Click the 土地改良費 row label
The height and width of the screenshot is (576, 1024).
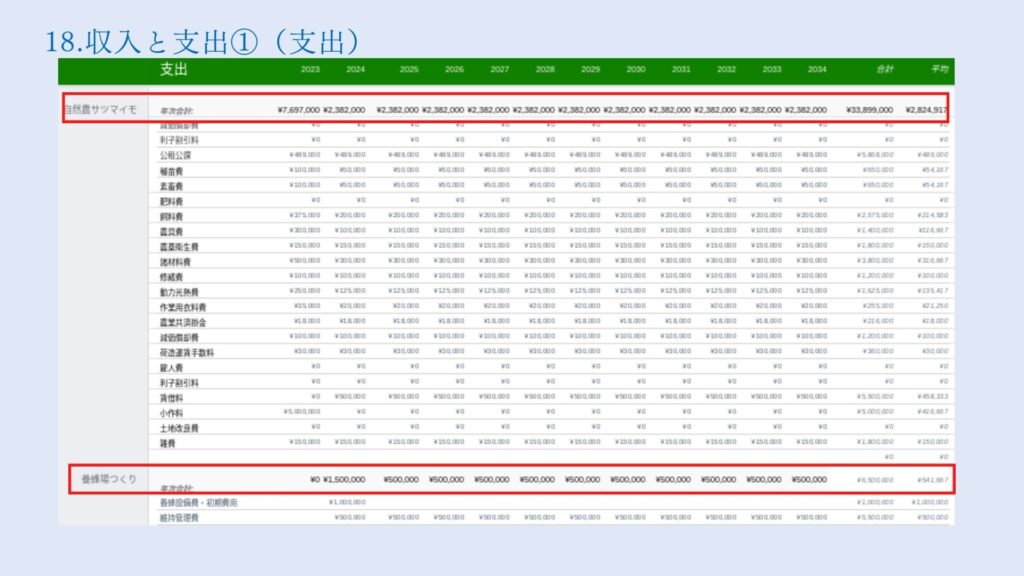coord(180,428)
